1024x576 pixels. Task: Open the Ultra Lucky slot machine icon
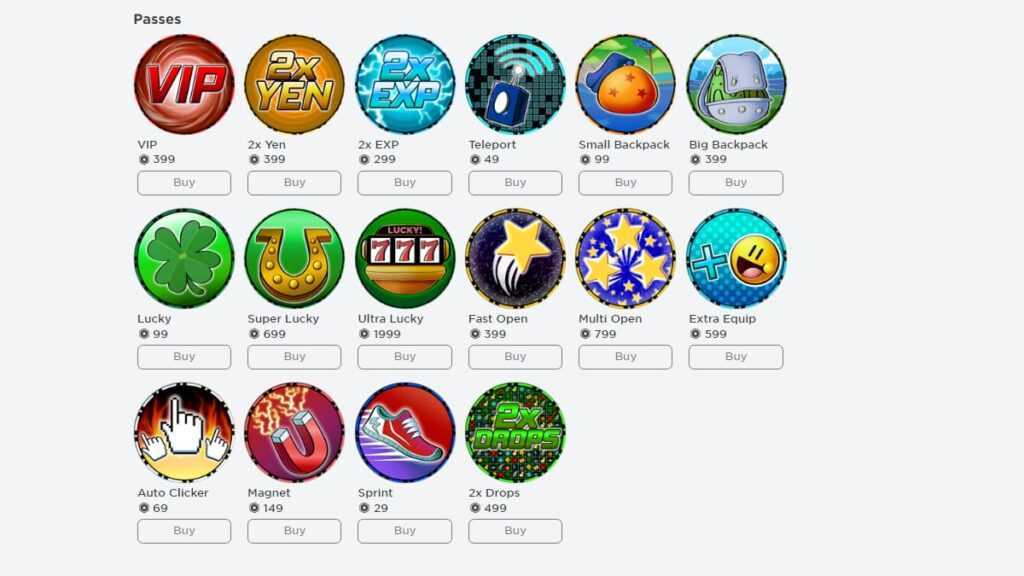click(405, 259)
